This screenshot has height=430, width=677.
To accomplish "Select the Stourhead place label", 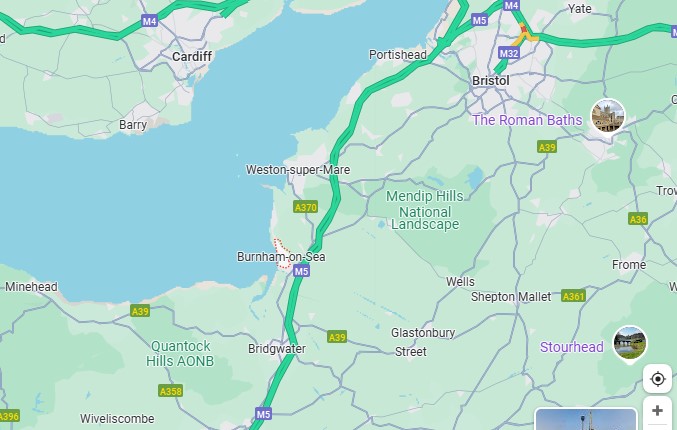I will (572, 347).
